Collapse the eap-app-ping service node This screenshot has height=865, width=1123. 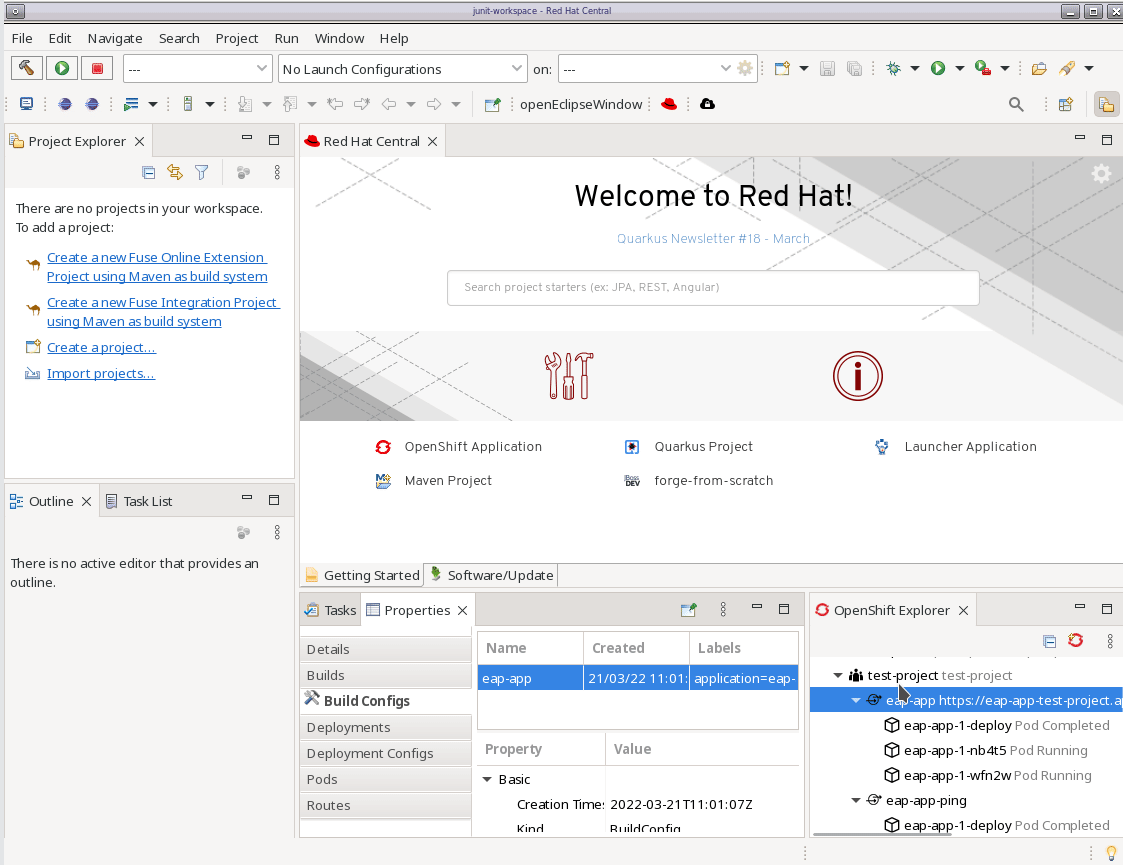pos(856,801)
